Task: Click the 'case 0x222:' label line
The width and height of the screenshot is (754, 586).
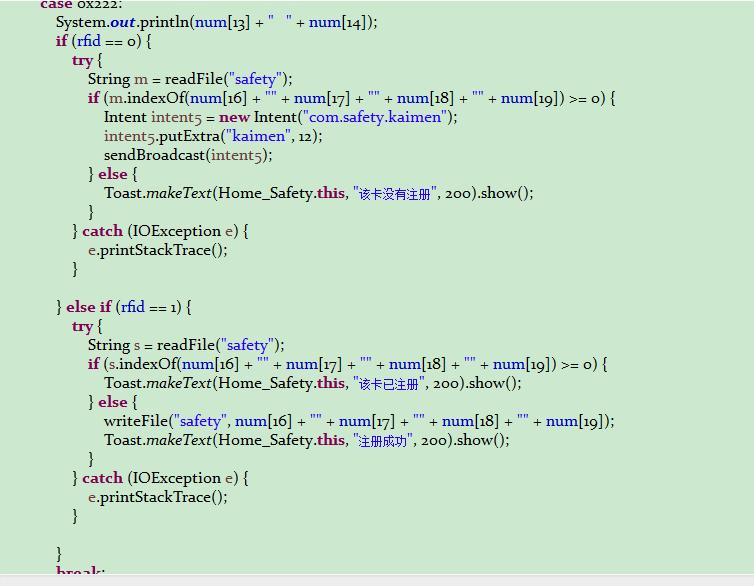Action: tap(81, 5)
